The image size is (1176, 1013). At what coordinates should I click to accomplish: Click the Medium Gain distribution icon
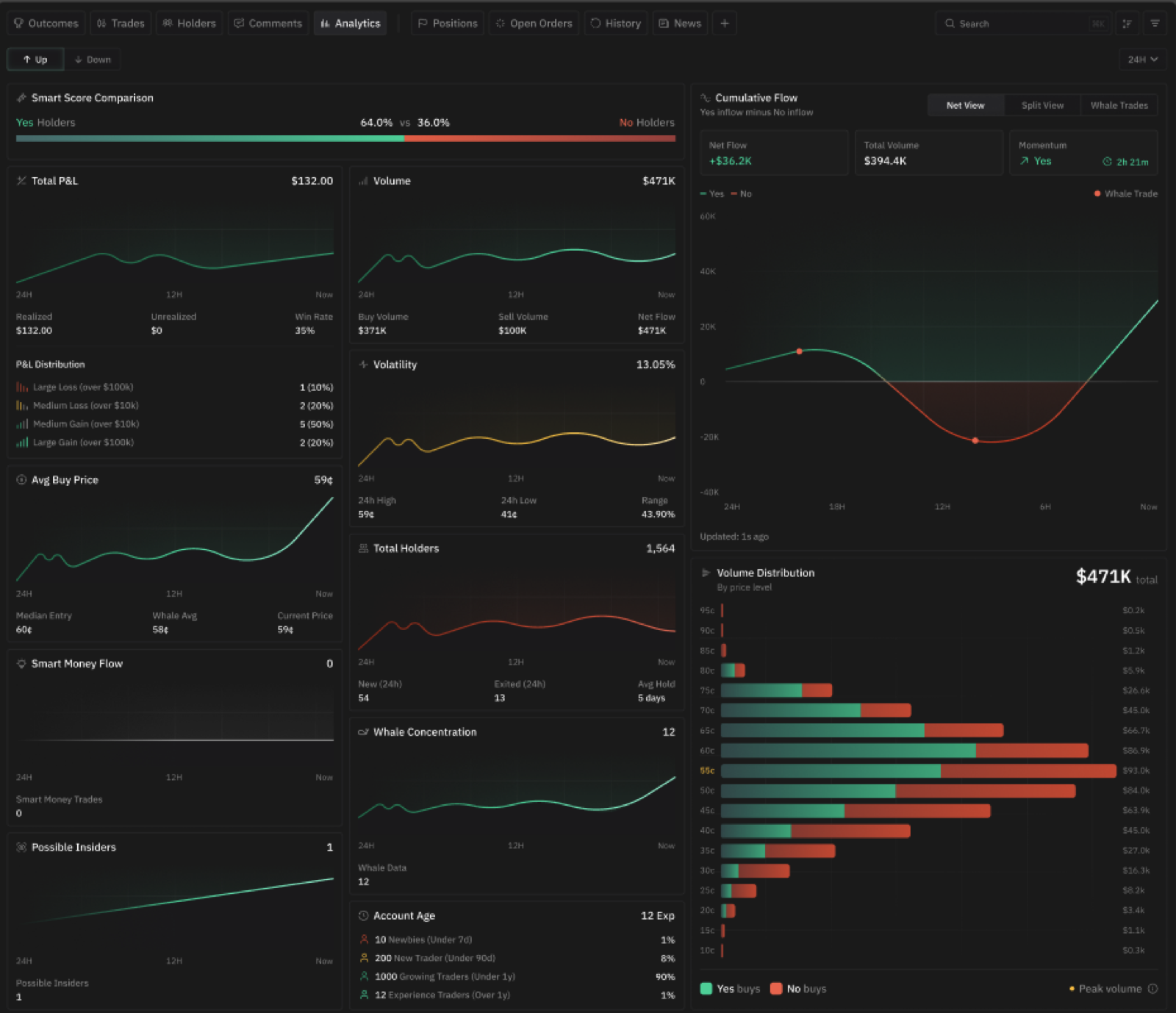tap(22, 424)
